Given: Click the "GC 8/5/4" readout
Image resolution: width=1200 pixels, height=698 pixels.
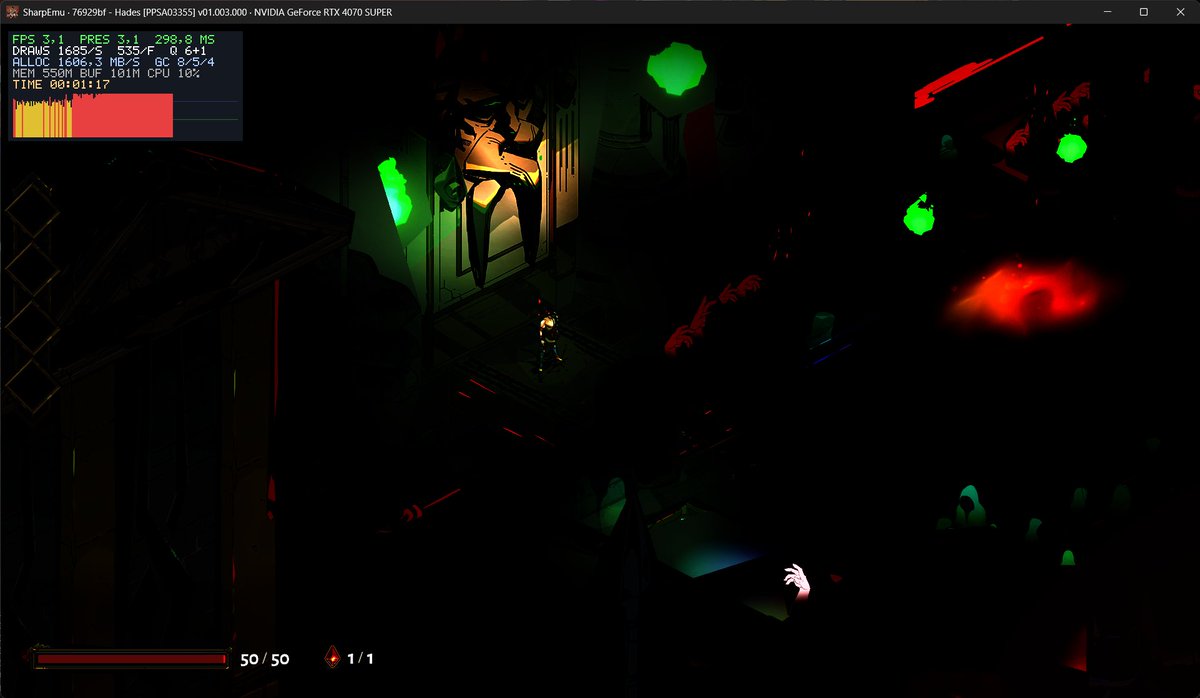Looking at the screenshot, I should pos(185,62).
